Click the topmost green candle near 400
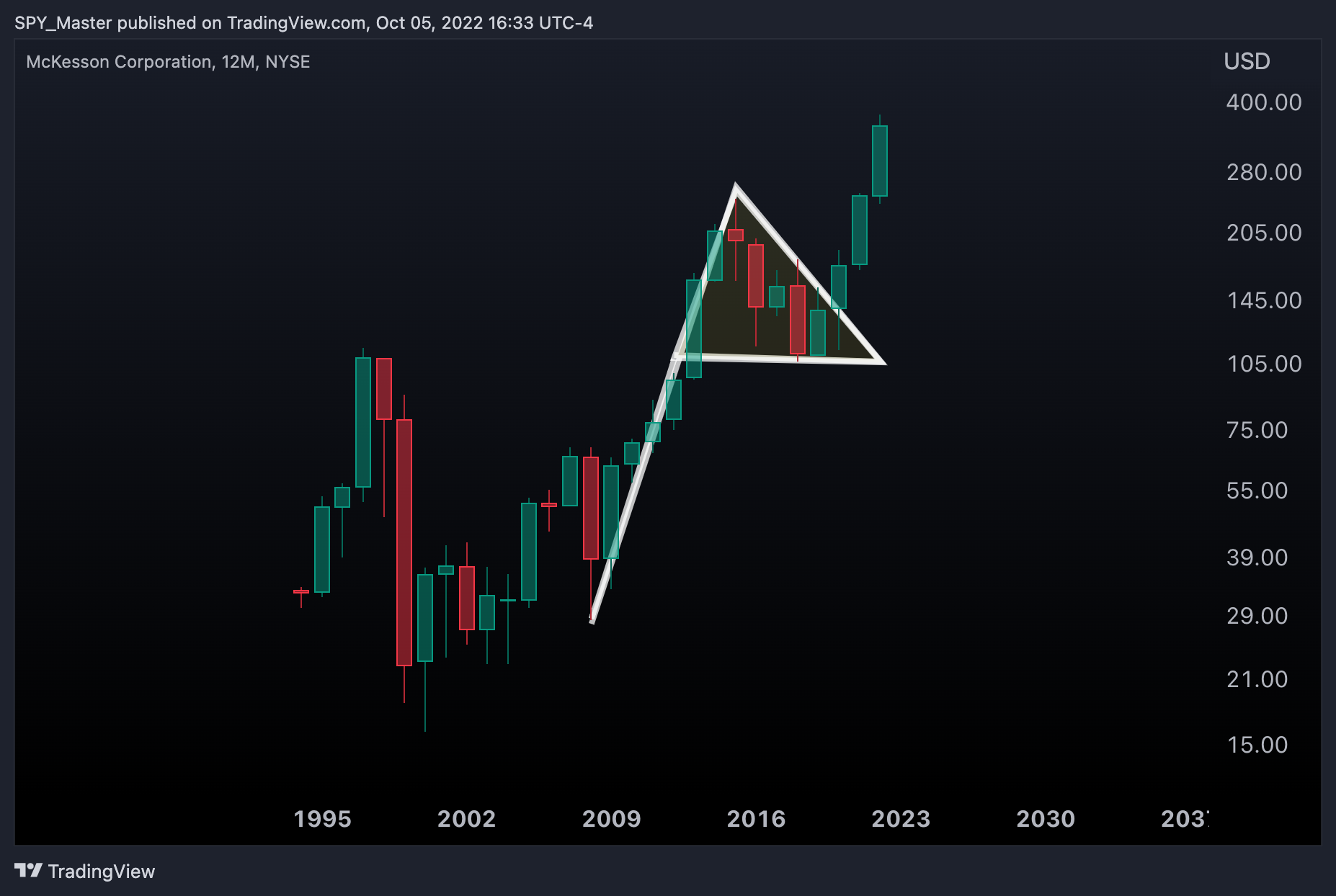Screen dimensions: 1336x896 tap(879, 161)
